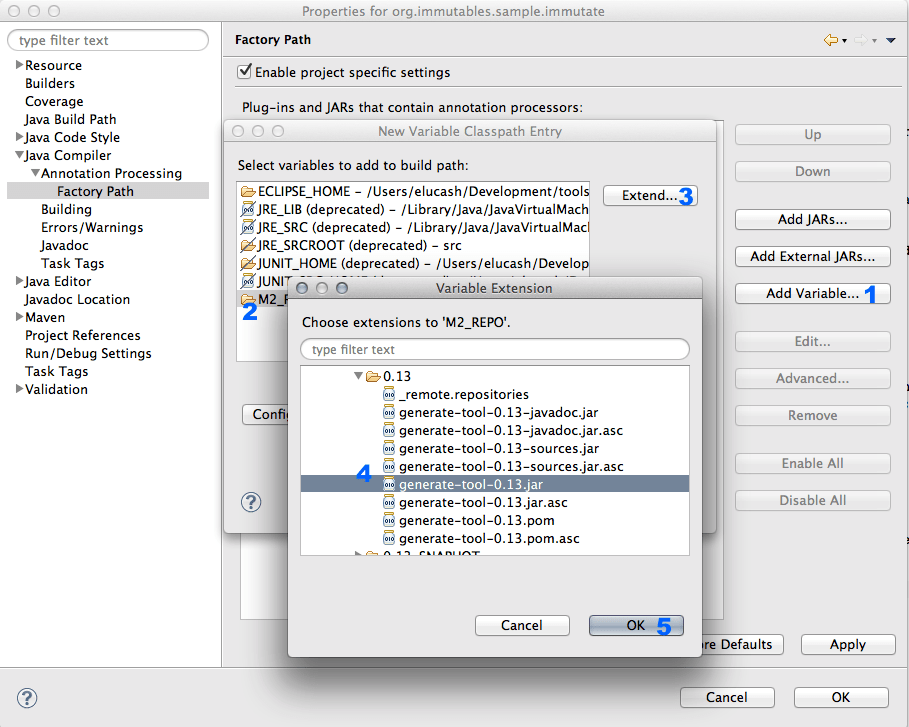Screen dimensions: 909x727
Task: Click help icon in Properties window
Action: [27, 697]
